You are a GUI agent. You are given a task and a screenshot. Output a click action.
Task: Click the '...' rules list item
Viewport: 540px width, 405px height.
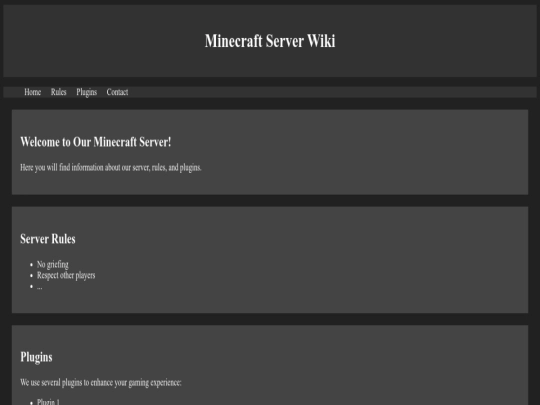(x=40, y=287)
